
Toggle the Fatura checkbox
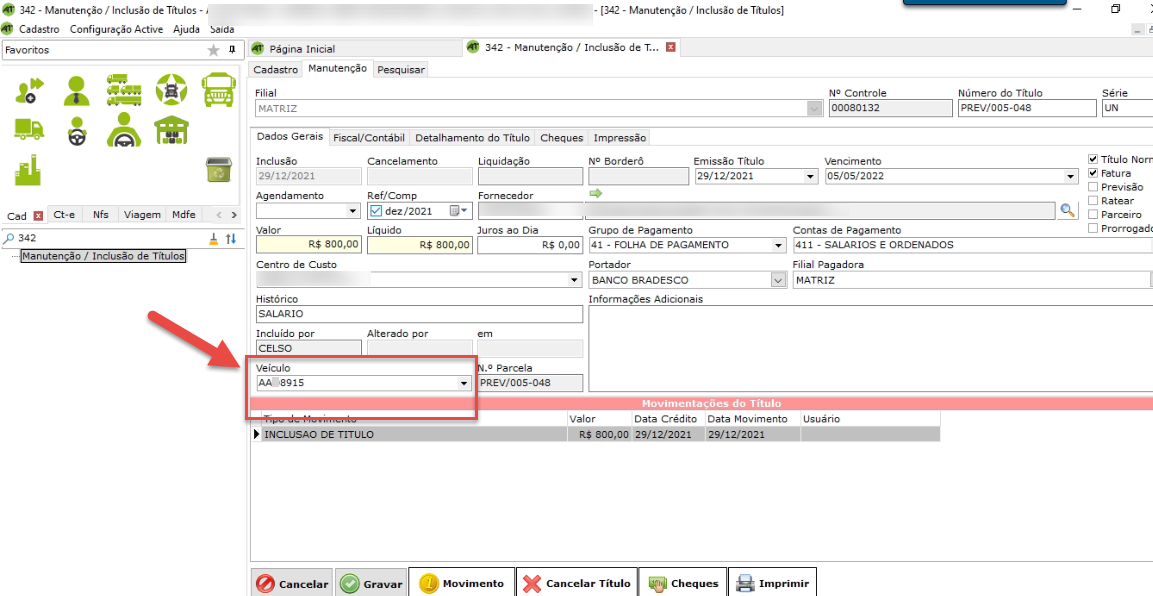(1093, 173)
